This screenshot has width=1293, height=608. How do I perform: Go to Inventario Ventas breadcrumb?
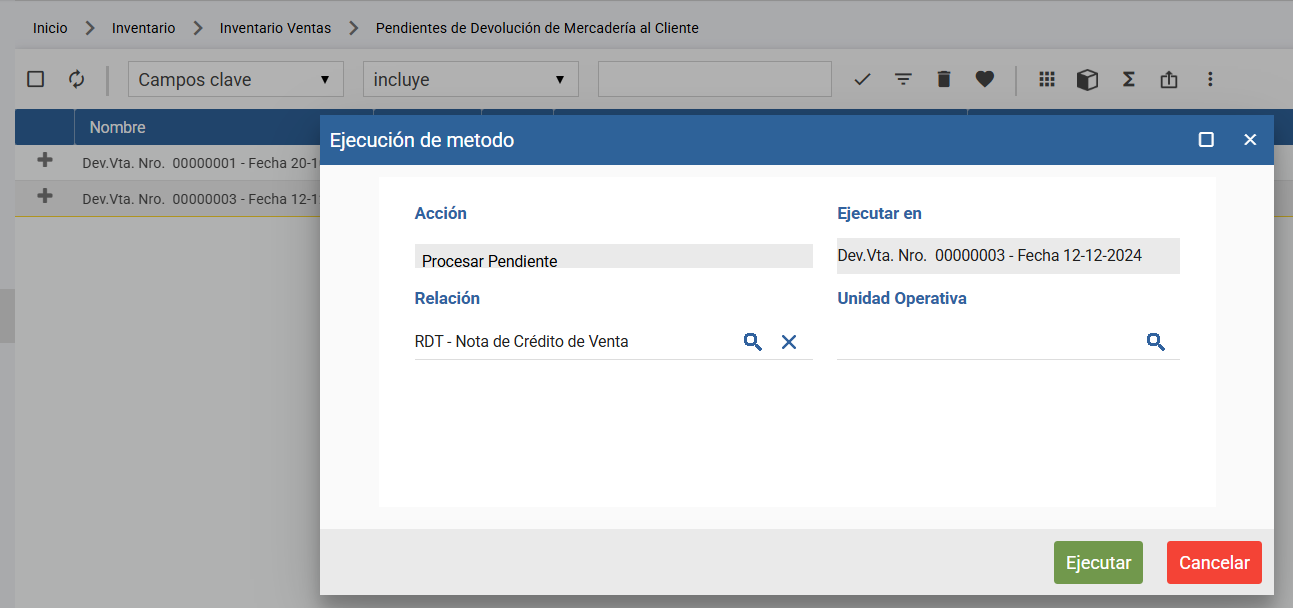click(275, 28)
